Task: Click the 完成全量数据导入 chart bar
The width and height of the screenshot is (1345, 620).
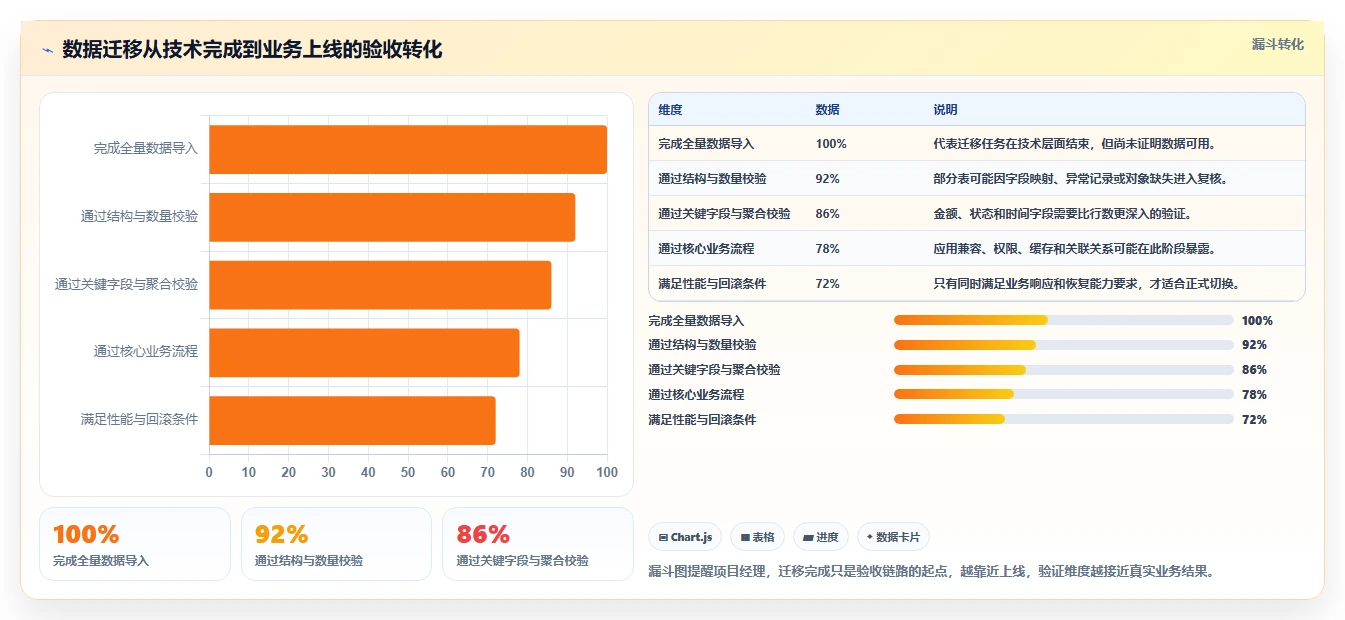Action: tap(408, 149)
